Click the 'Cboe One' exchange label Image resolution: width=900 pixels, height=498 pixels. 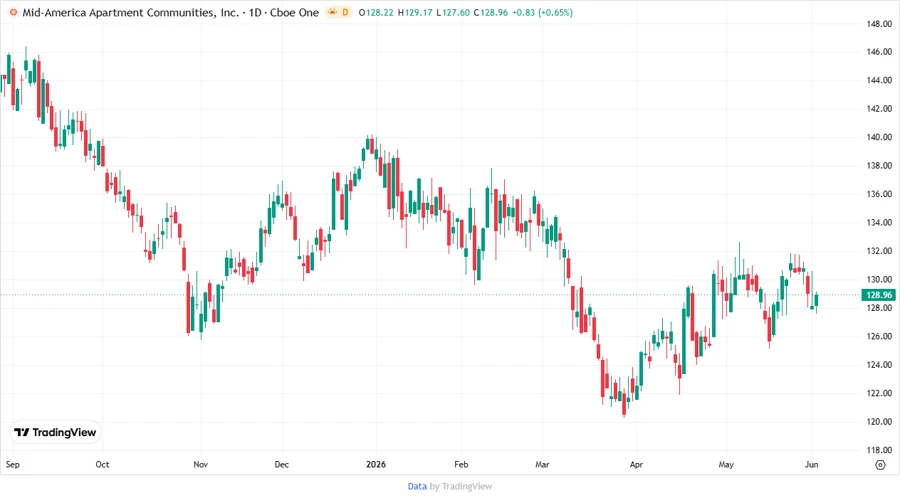click(x=294, y=13)
